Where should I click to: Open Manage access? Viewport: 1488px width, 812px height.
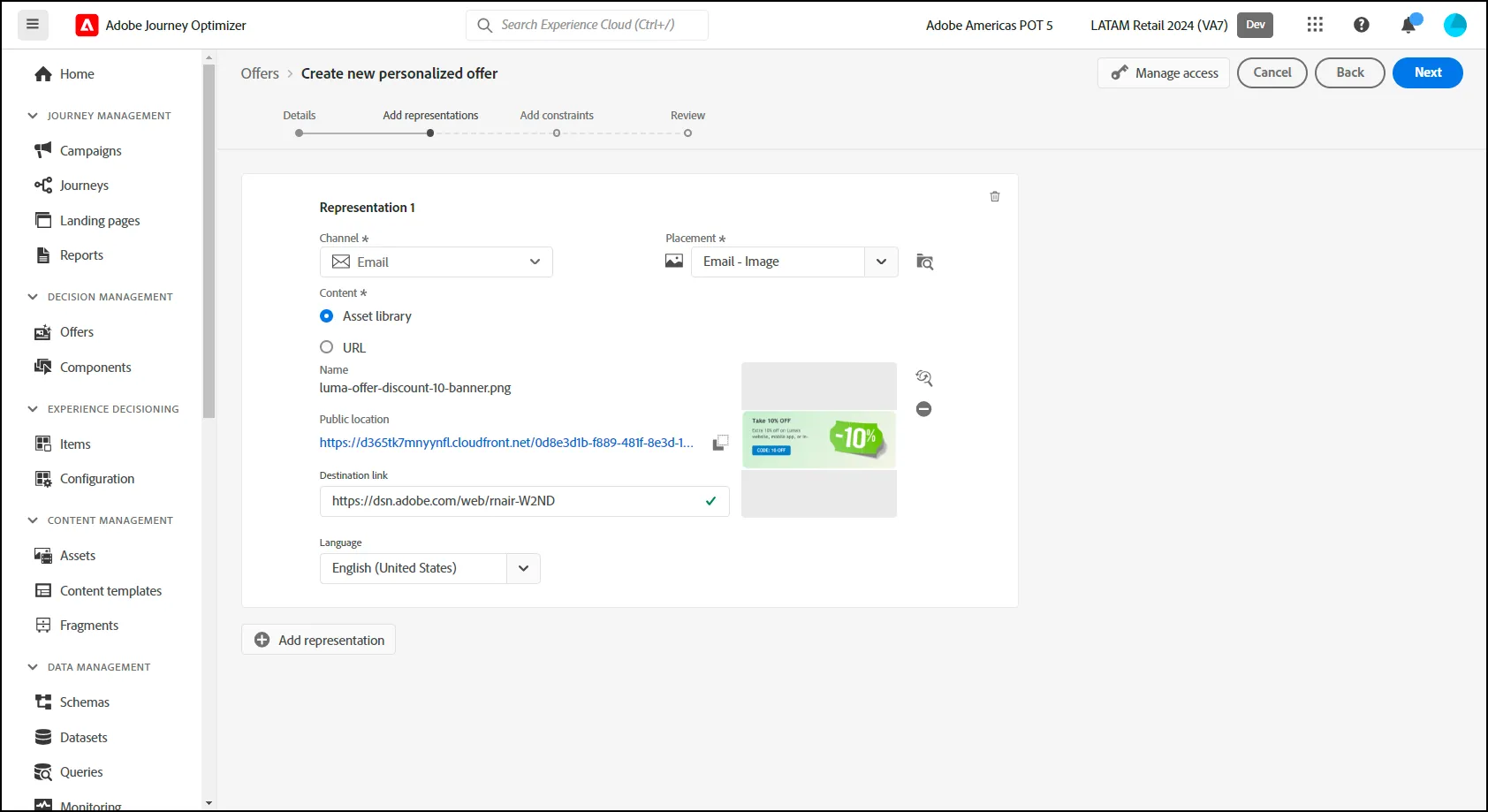click(1164, 73)
